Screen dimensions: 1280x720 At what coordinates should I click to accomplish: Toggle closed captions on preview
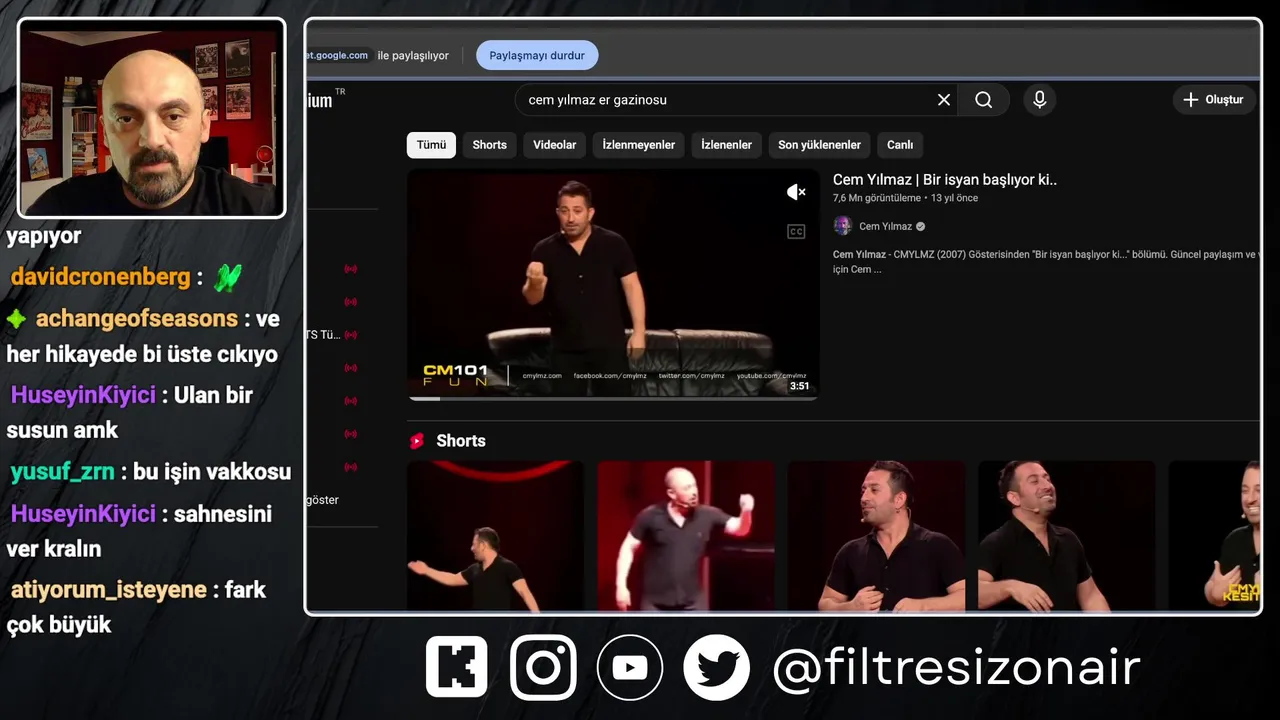(x=796, y=232)
